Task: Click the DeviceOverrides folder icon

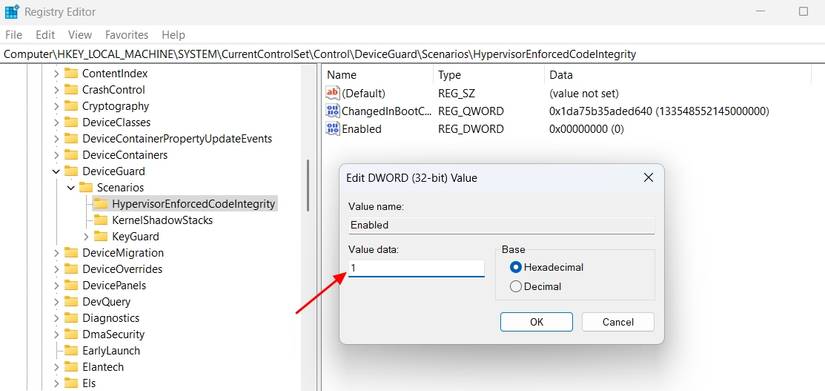Action: coord(71,269)
